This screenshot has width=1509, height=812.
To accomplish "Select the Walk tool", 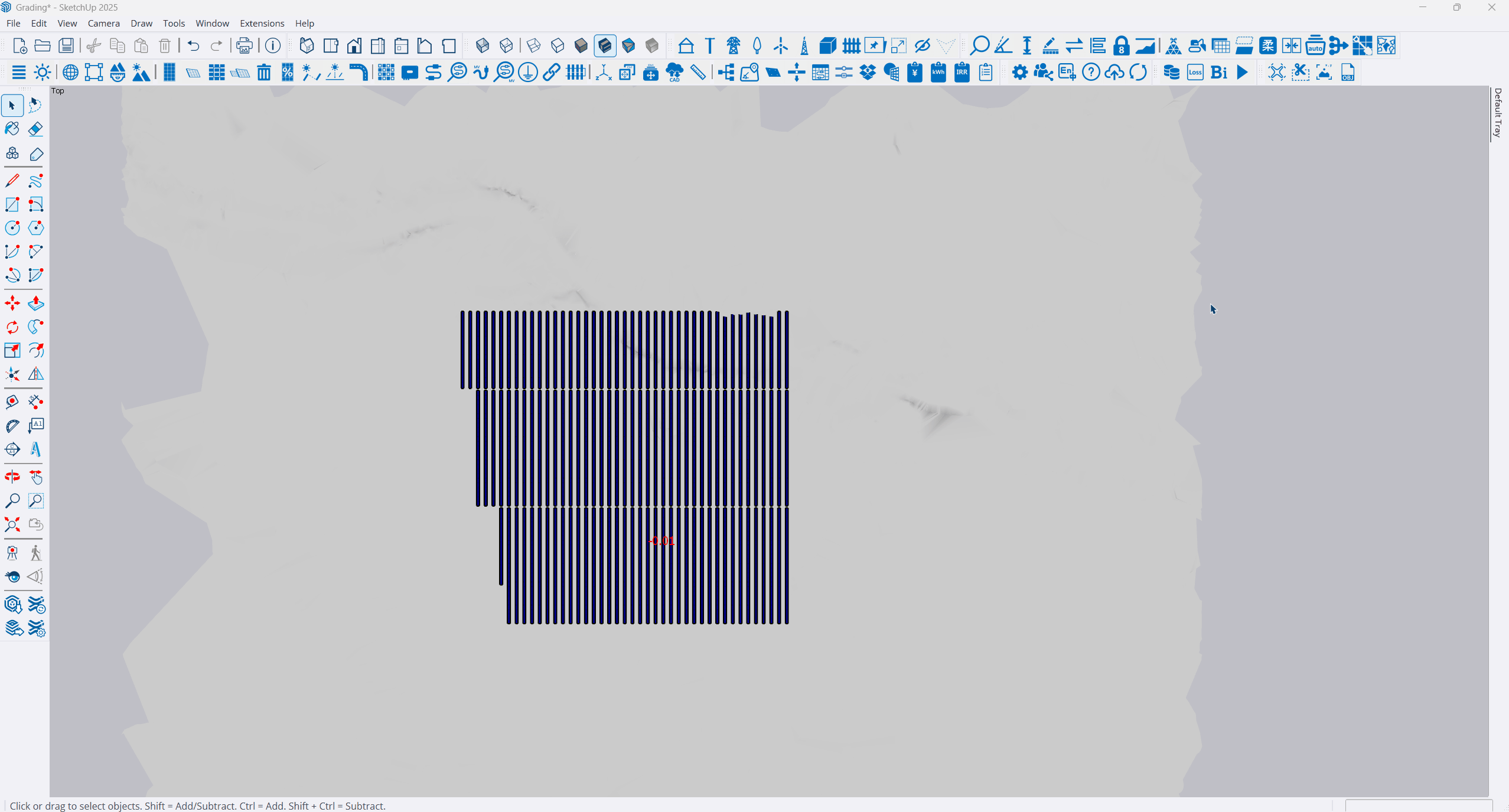I will 35,553.
